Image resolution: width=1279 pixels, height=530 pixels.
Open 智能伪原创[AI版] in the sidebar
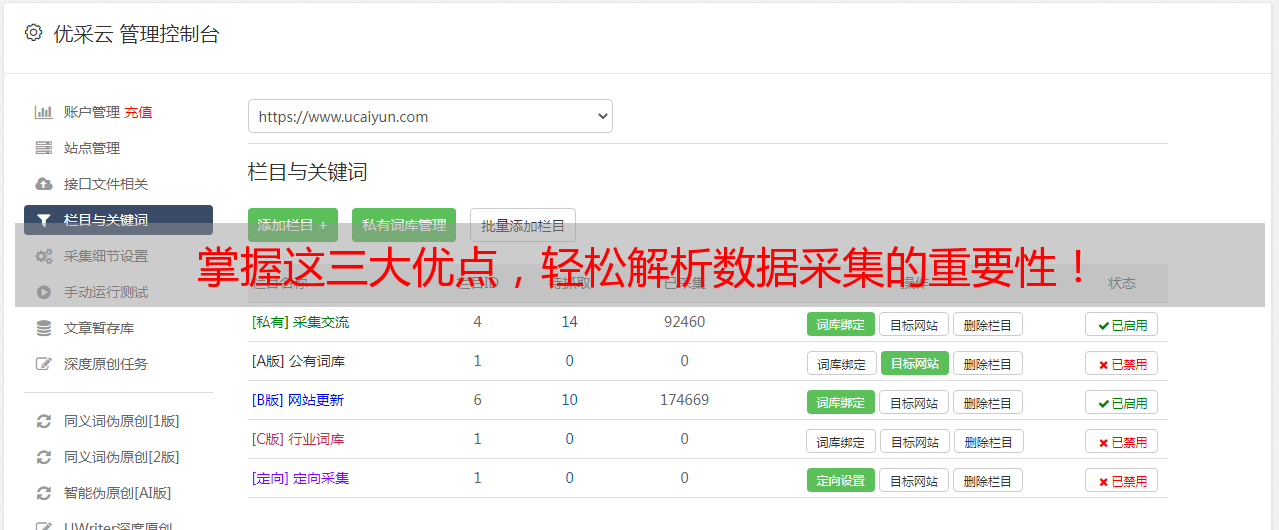click(x=118, y=493)
